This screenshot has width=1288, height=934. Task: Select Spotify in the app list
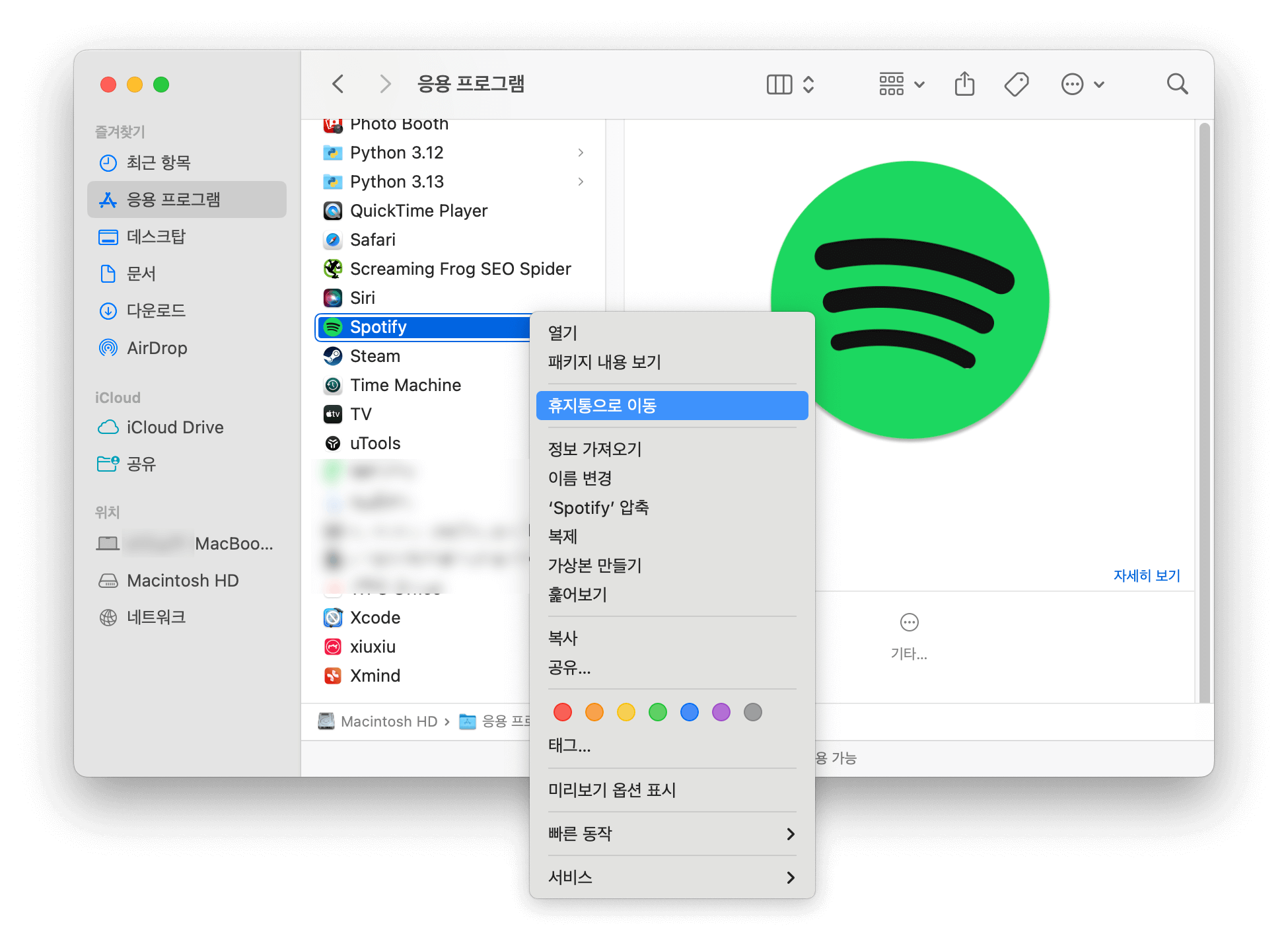[423, 327]
